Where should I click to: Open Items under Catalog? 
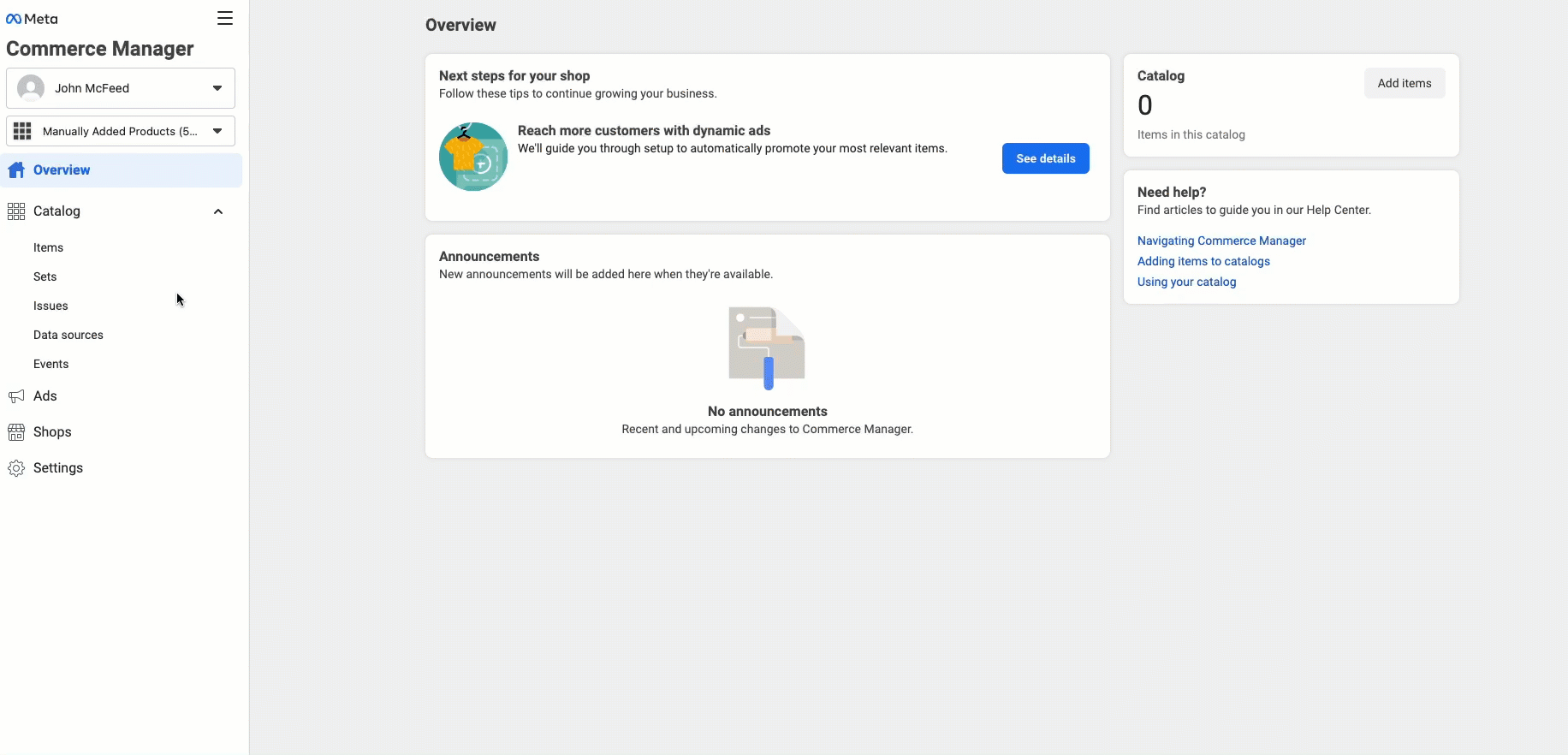48,247
